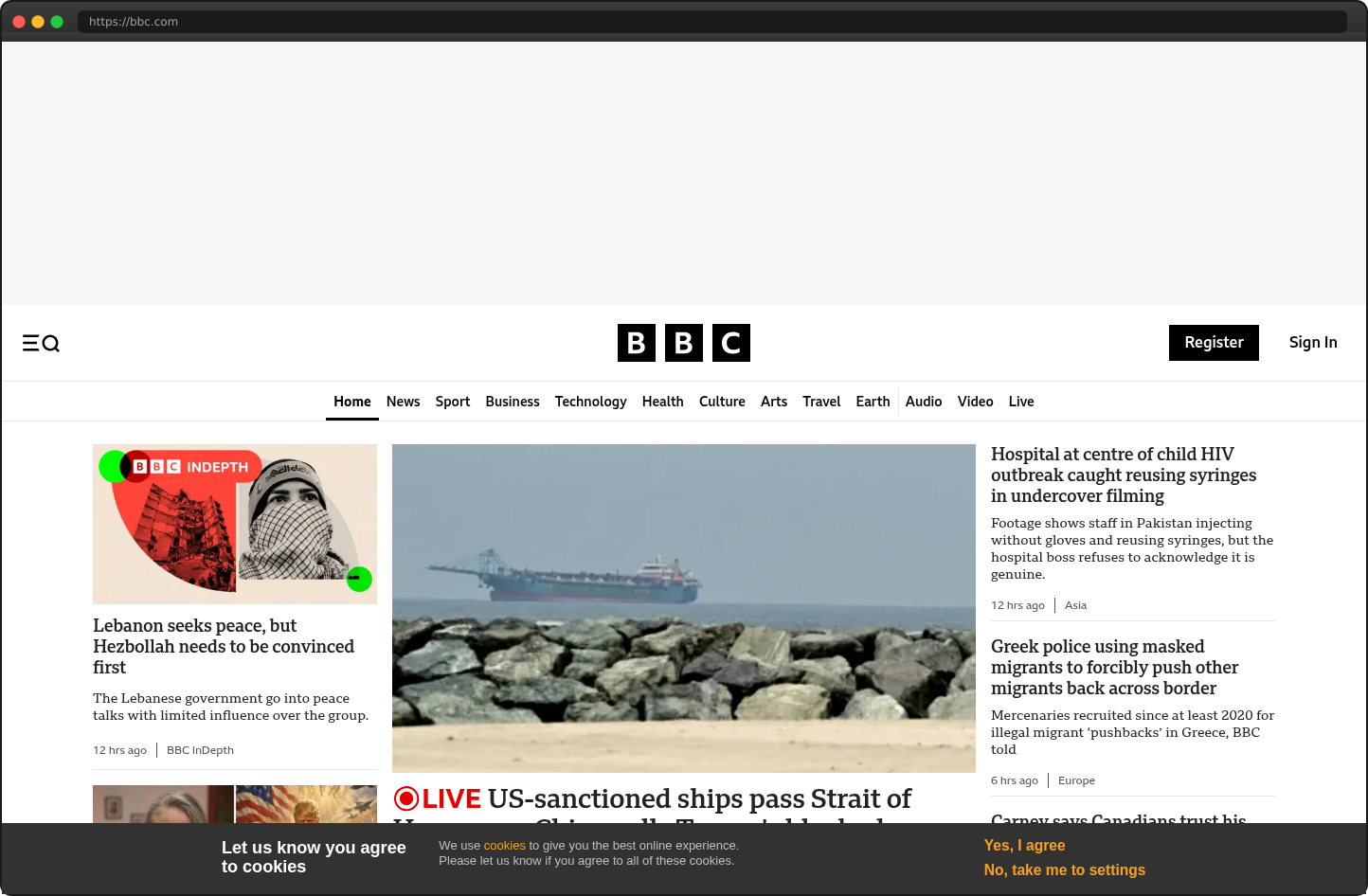Screen dimensions: 1368x896
Task: Open the Travel menu item
Action: click(820, 401)
